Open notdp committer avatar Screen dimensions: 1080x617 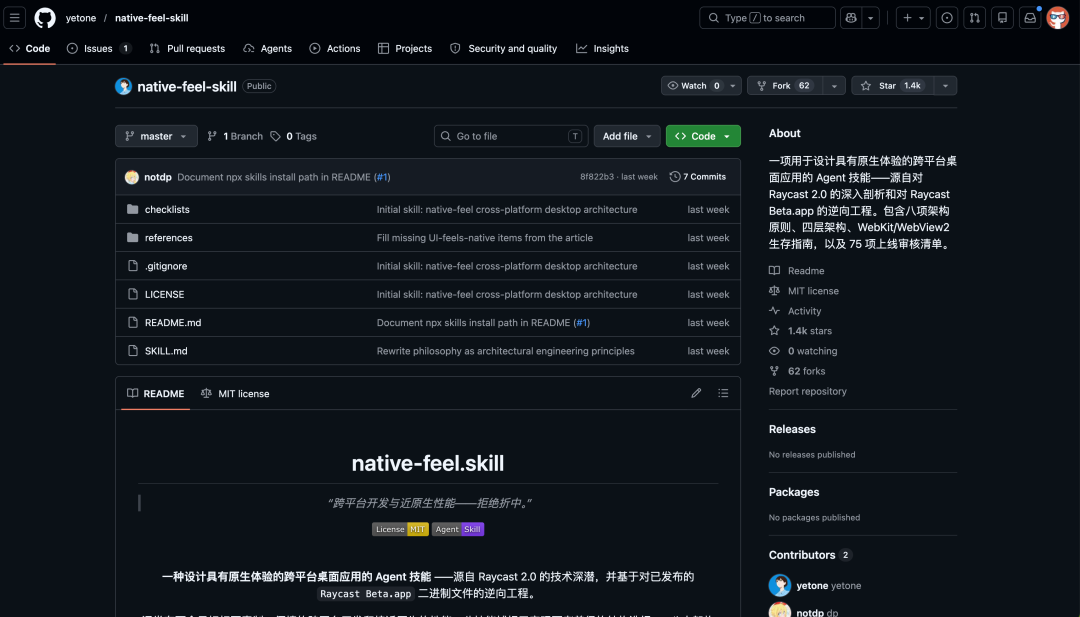click(x=132, y=177)
